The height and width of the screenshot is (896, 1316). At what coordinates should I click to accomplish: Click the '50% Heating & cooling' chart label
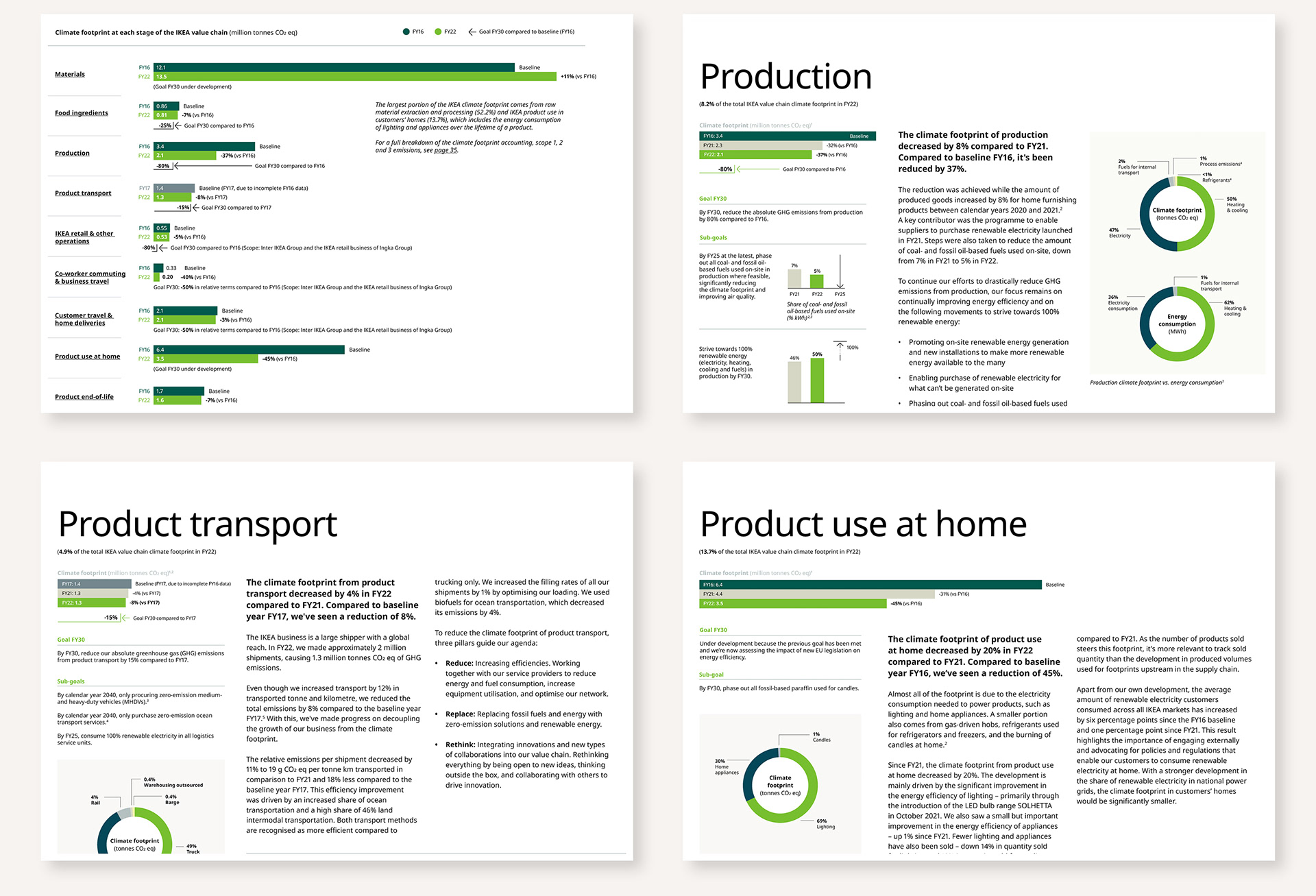1237,205
